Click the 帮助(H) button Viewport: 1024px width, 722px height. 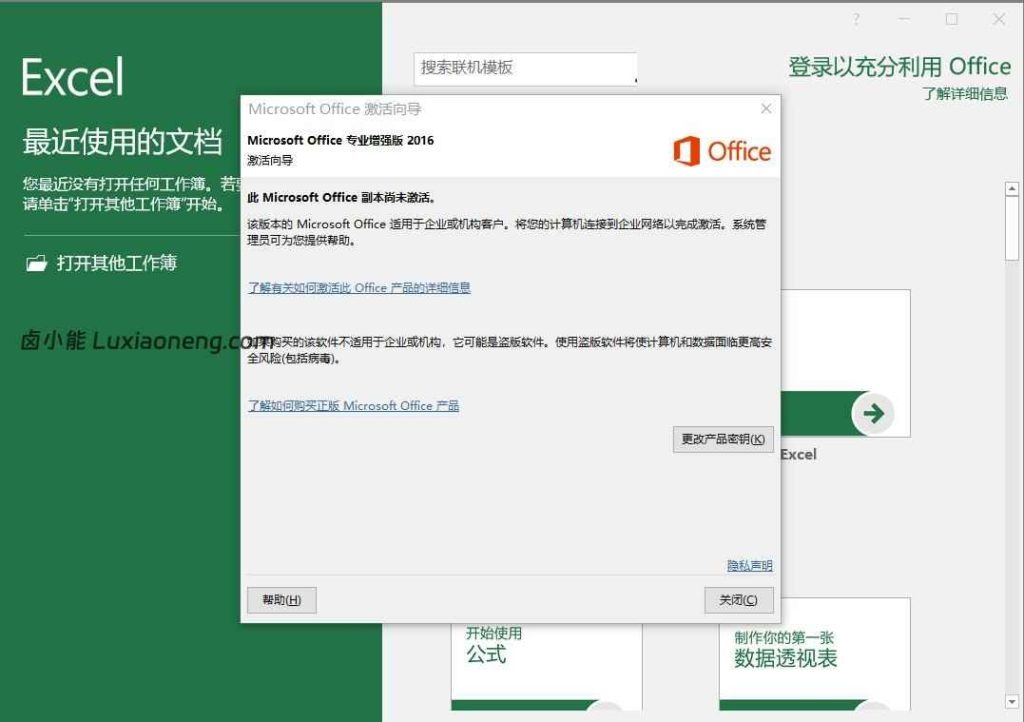point(281,600)
